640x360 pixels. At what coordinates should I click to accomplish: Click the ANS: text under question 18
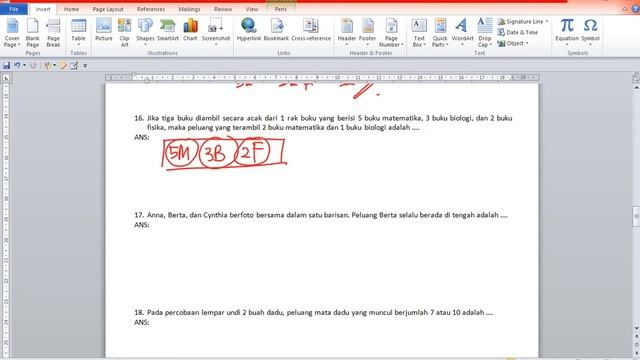click(x=142, y=322)
